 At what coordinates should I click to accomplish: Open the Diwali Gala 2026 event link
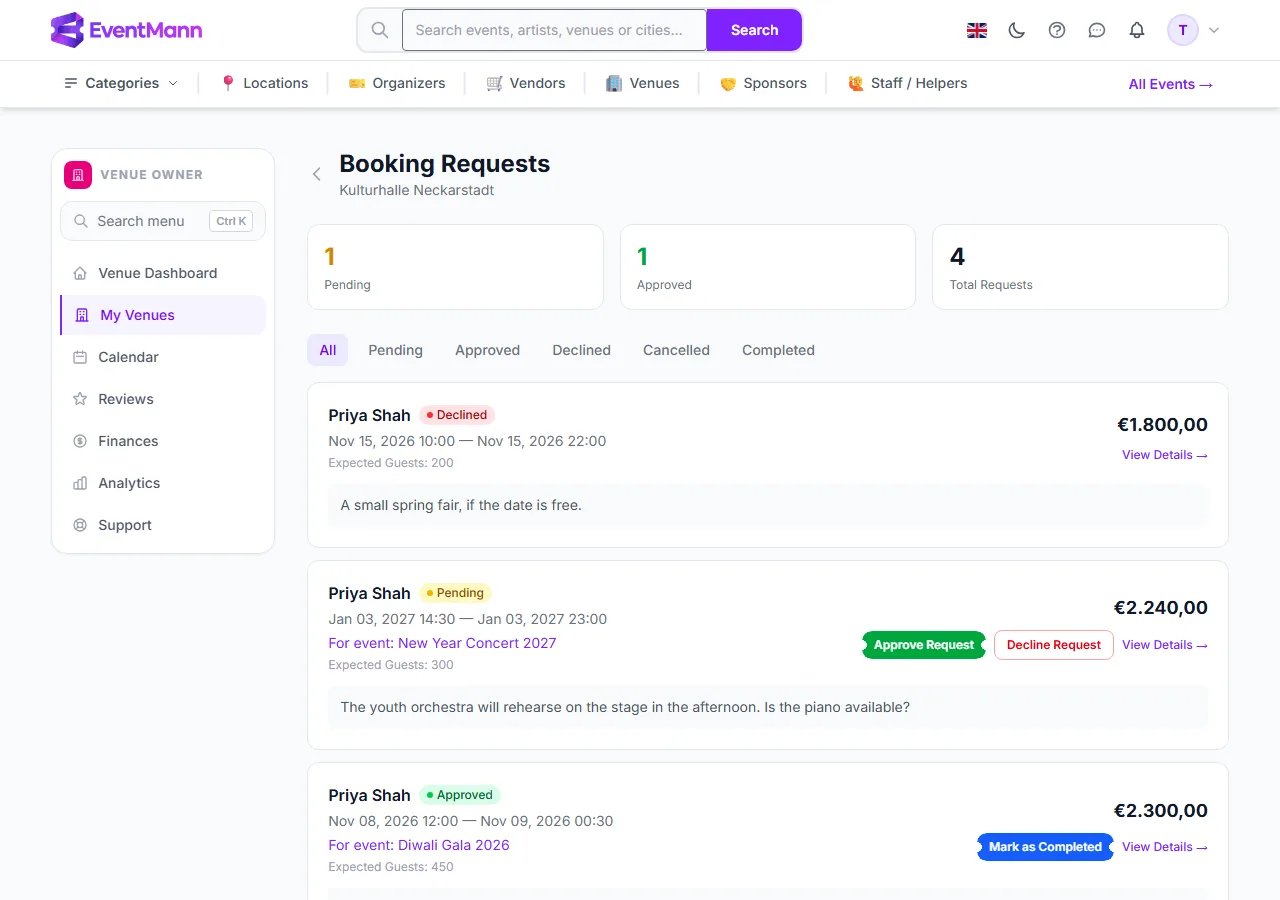419,845
